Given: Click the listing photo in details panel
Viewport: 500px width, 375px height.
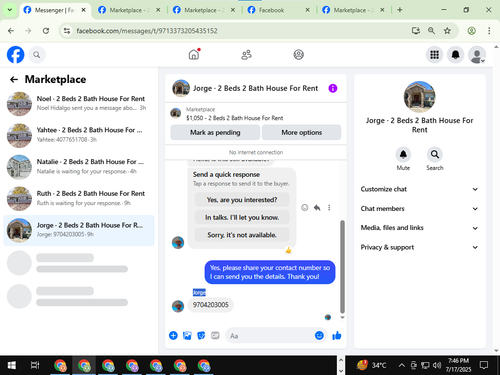Looking at the screenshot, I should 419,97.
